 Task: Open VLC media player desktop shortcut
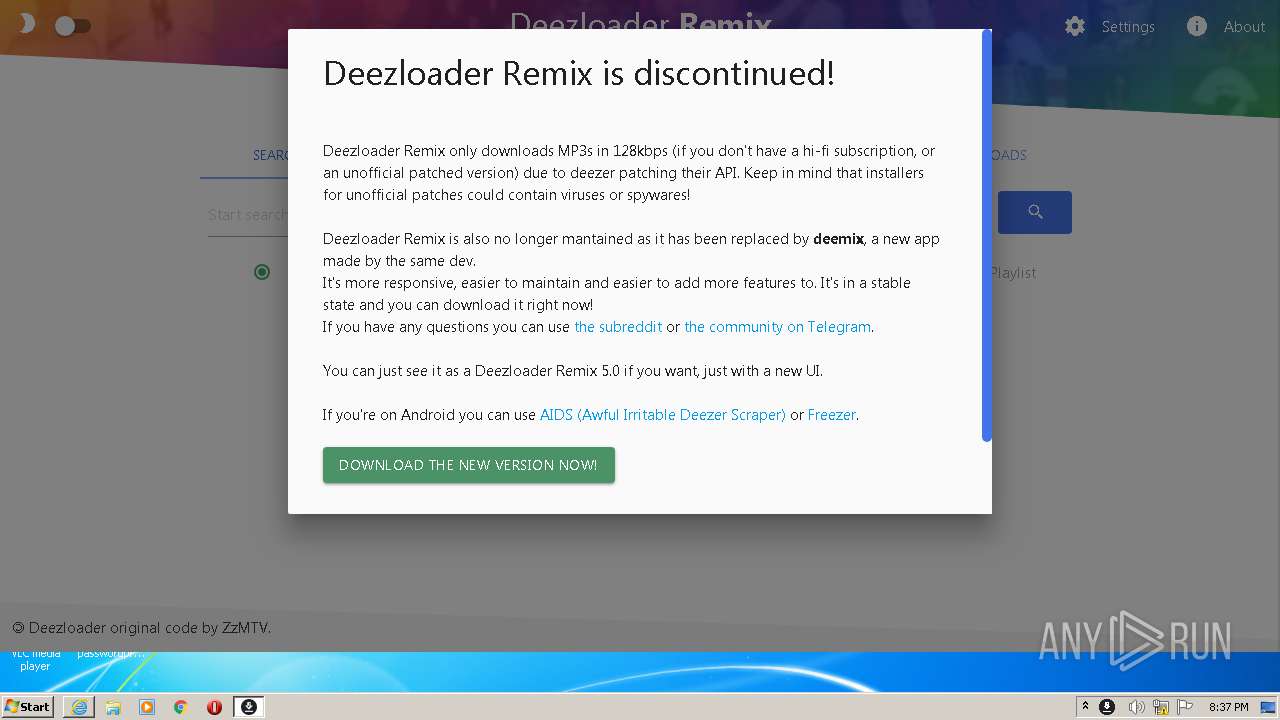click(35, 660)
